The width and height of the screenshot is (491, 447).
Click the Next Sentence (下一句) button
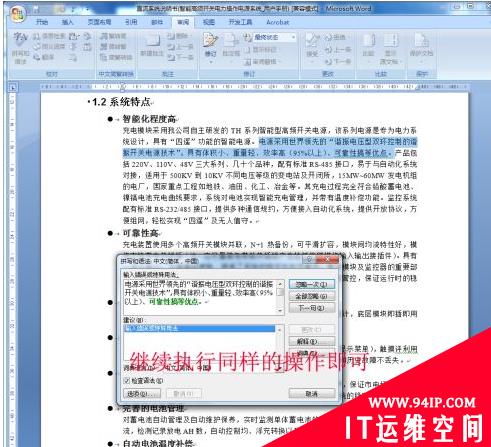pos(311,308)
